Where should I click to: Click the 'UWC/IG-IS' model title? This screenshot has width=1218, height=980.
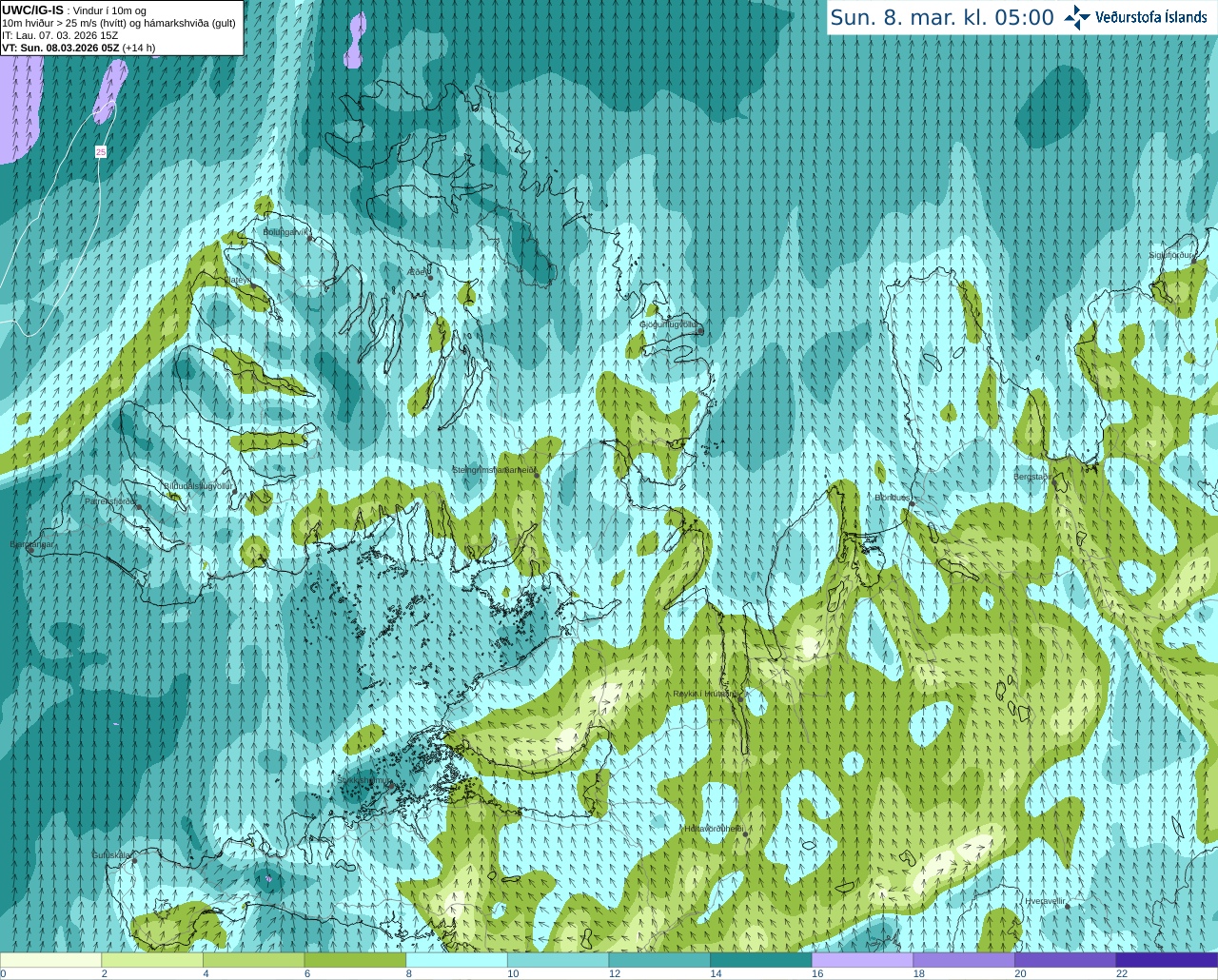pos(32,10)
